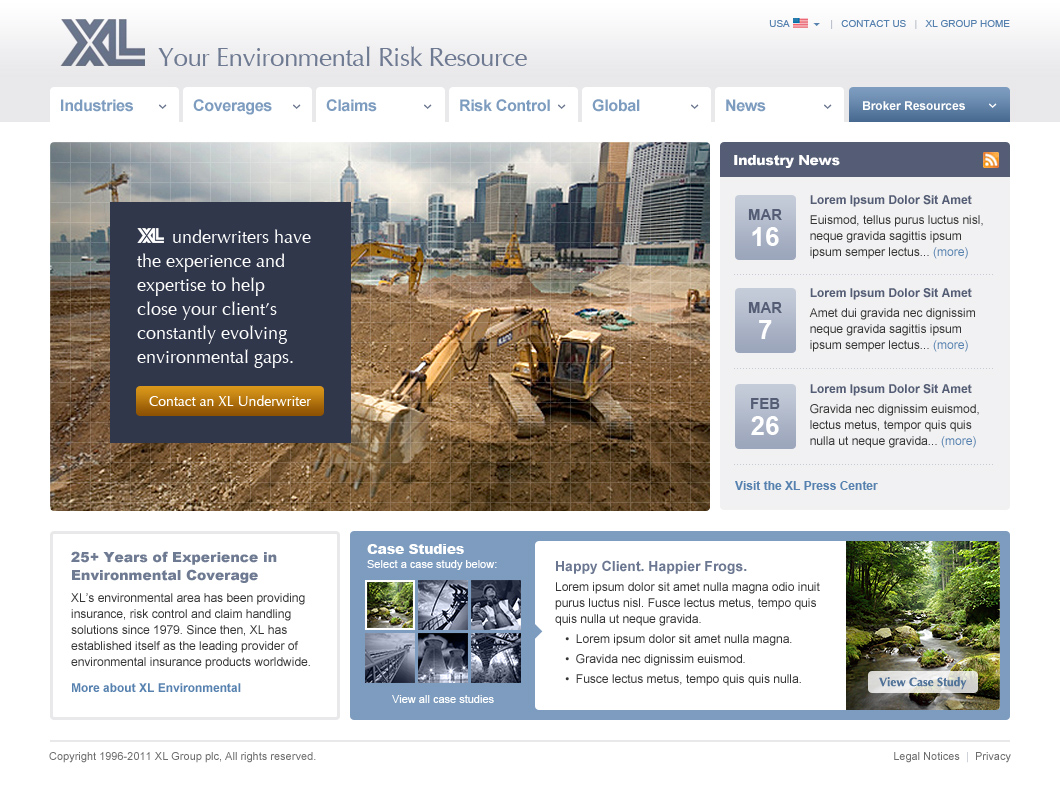
Task: Open the Privacy footer link
Action: point(992,756)
